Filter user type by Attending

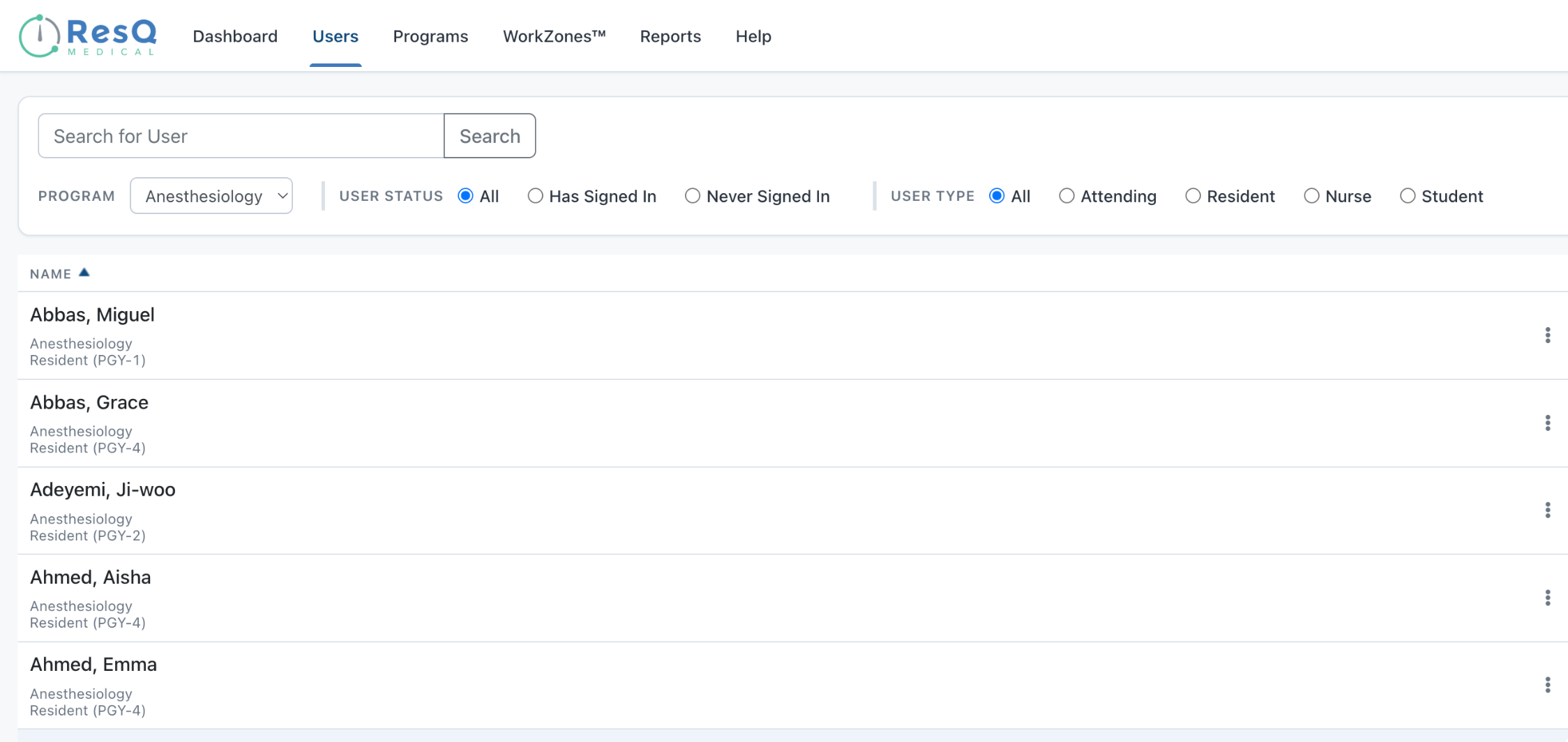pyautogui.click(x=1066, y=196)
